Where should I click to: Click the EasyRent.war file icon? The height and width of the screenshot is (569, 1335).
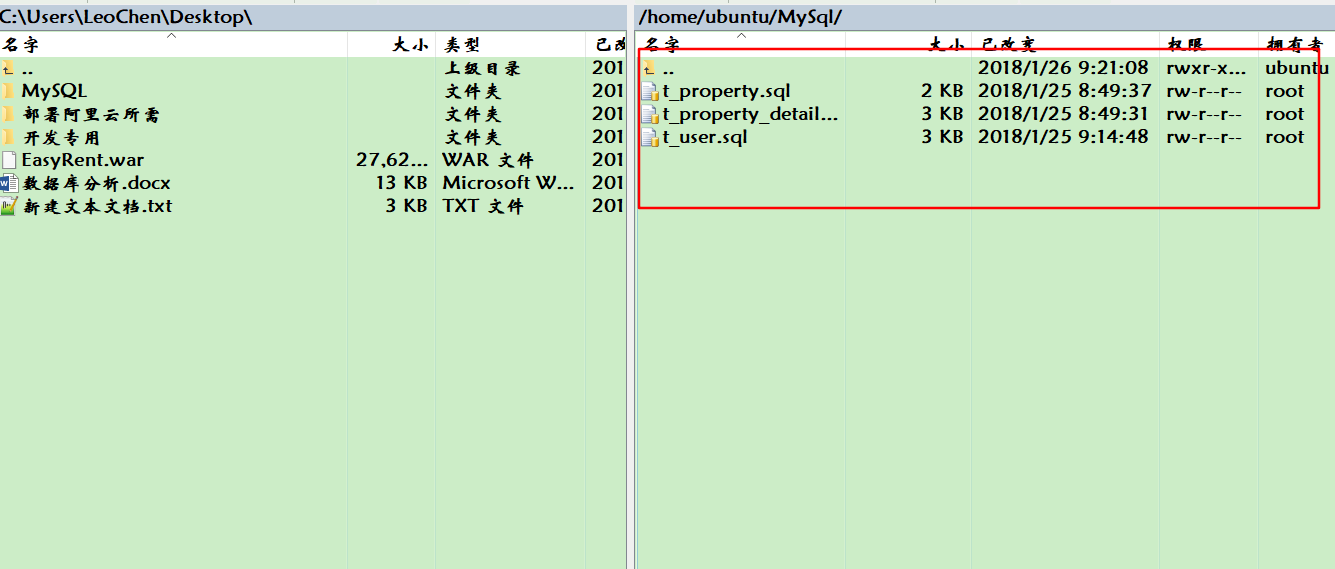[9, 160]
